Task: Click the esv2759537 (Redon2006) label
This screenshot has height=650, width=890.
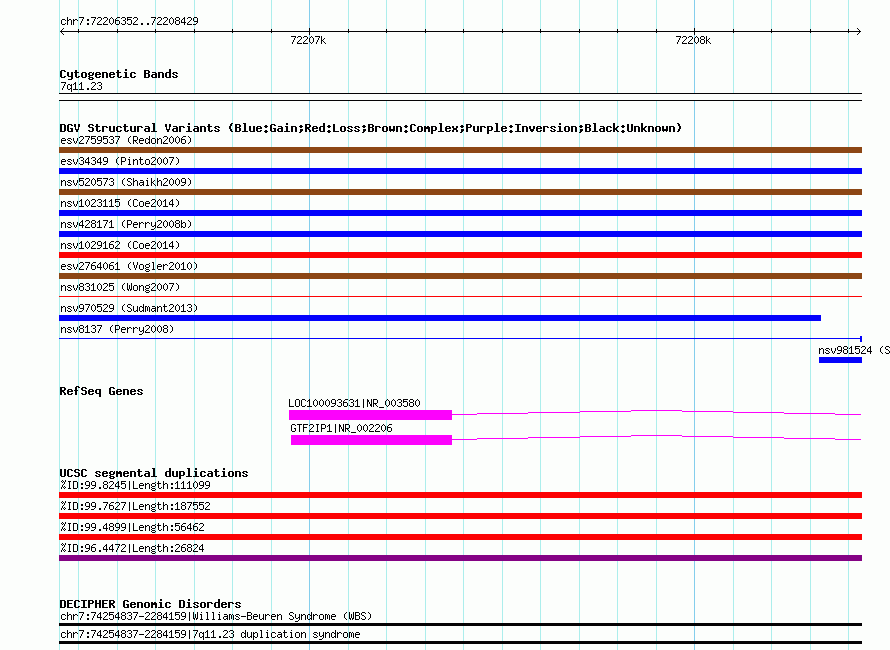Action: click(x=126, y=140)
